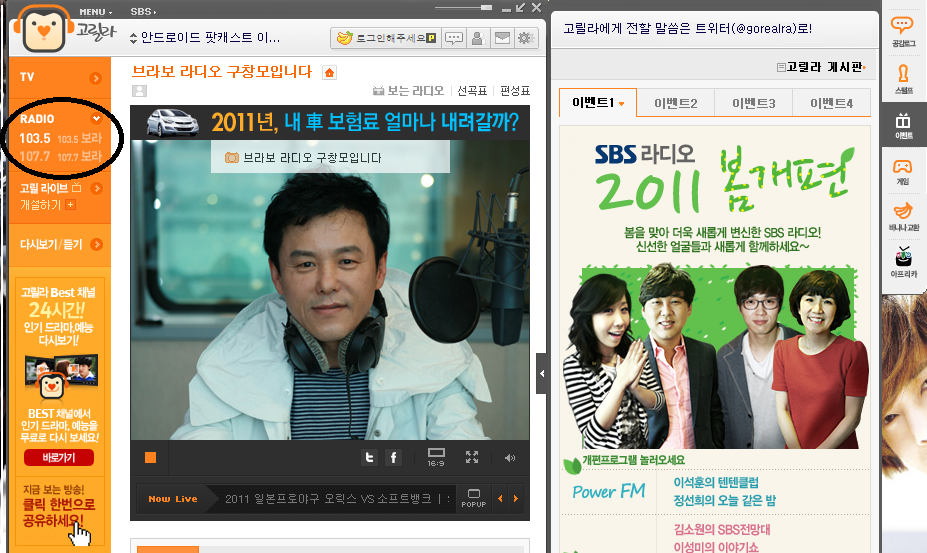
Task: Open 107.7 보라 visual radio
Action: pos(80,157)
